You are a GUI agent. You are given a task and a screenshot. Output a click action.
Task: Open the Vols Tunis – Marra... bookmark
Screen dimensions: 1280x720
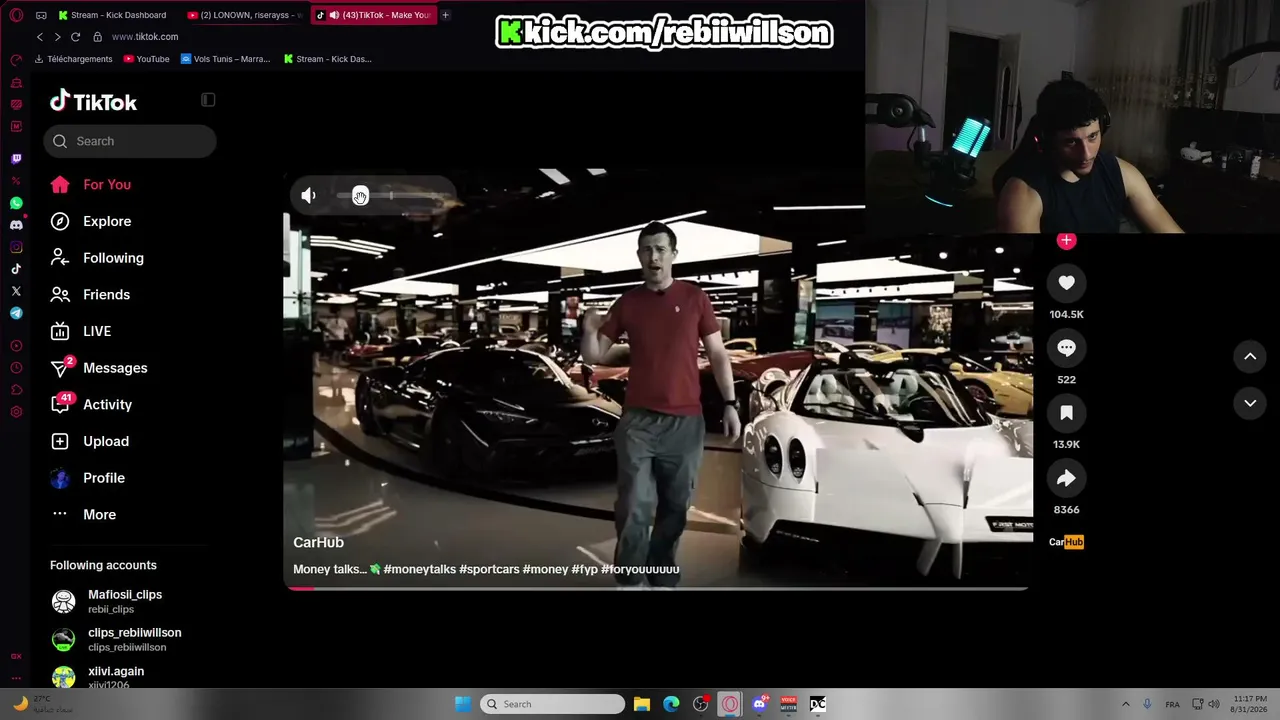point(226,59)
